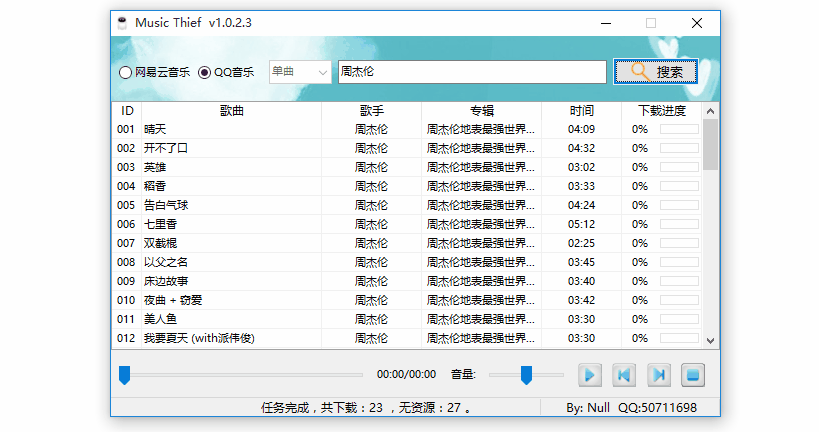This screenshot has width=819, height=432.
Task: Open the 单曲 search type dropdown
Action: pyautogui.click(x=300, y=72)
